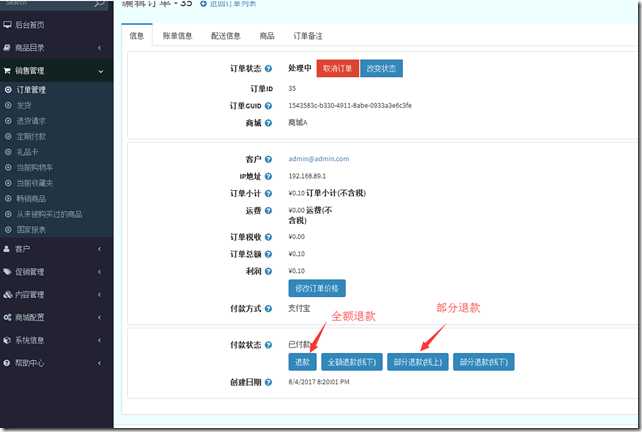Click the help icon next to 订单状态
This screenshot has height=432, width=642.
[x=268, y=68]
